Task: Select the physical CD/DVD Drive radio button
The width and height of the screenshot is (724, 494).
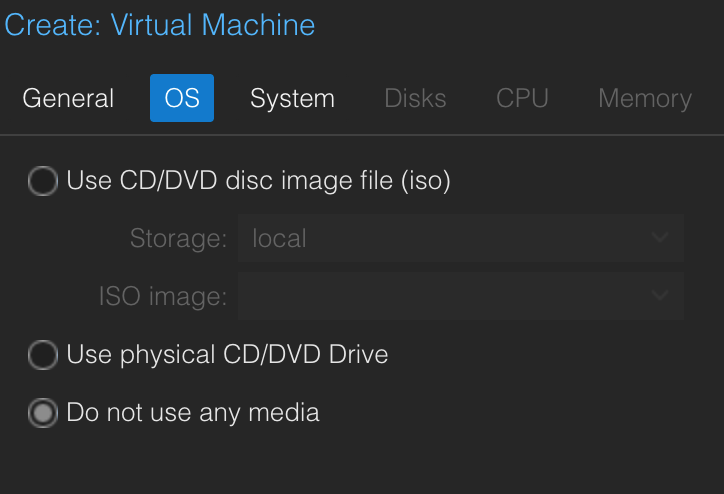Action: 43,355
